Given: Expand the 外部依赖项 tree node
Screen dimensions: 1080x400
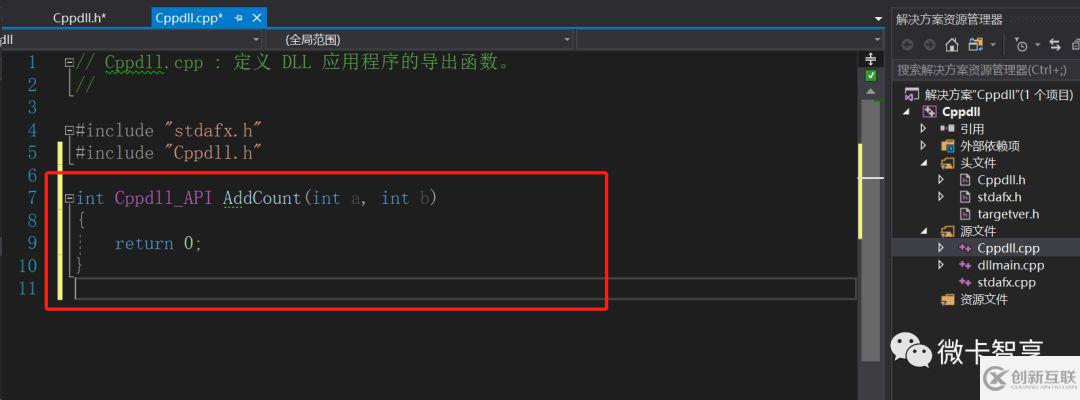Looking at the screenshot, I should [924, 145].
